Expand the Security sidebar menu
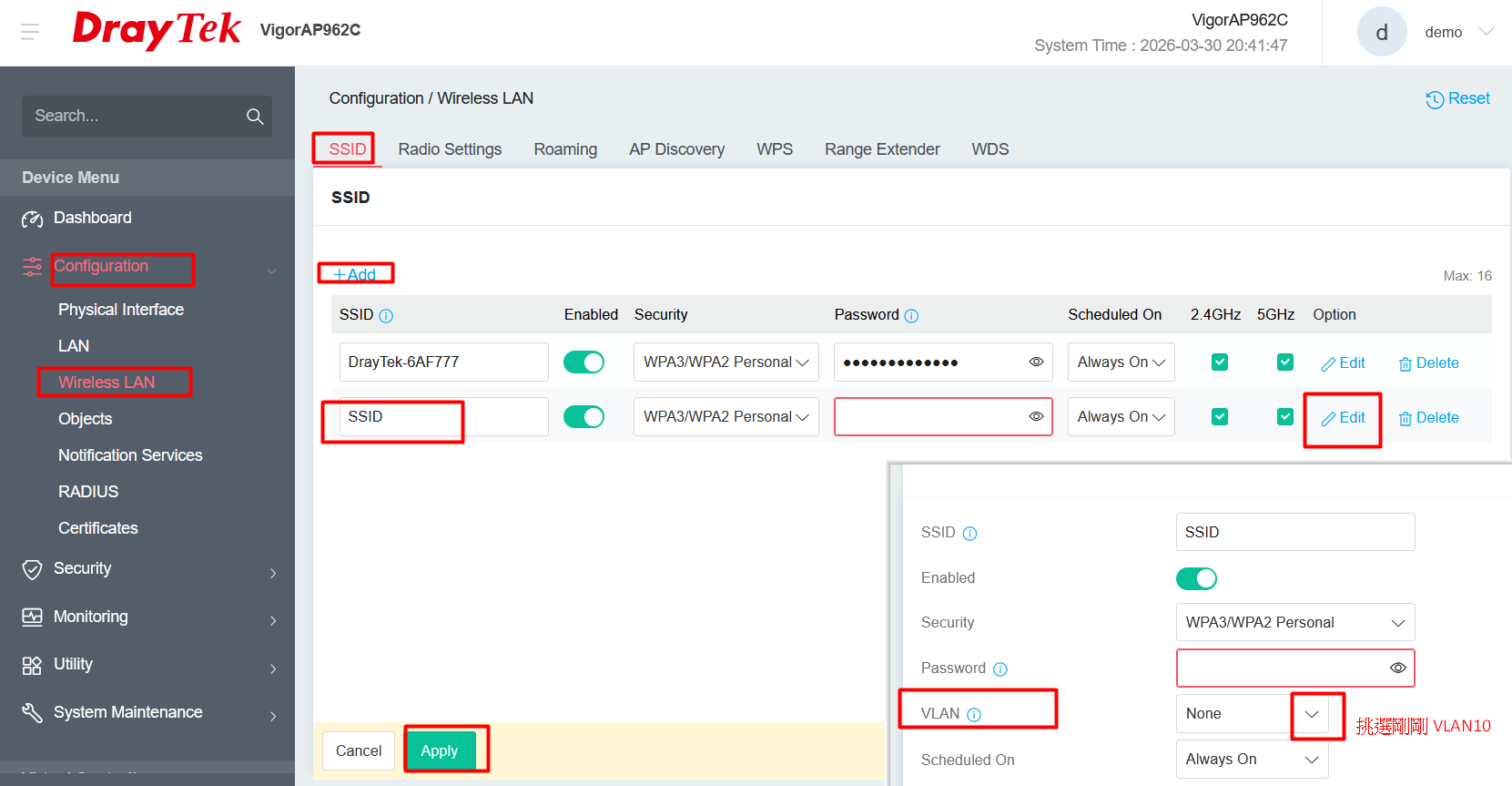The image size is (1512, 786). point(82,568)
